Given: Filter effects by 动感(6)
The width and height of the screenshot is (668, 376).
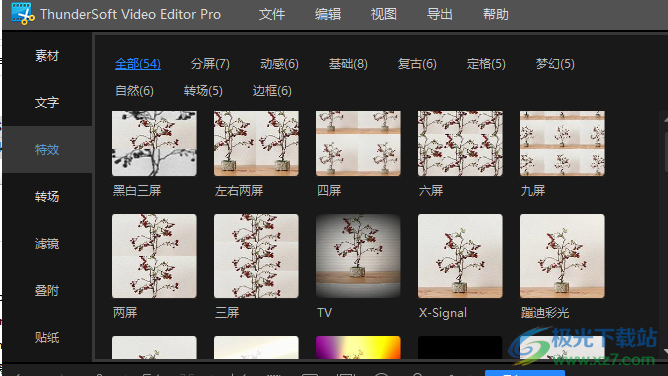Looking at the screenshot, I should click(x=279, y=64).
